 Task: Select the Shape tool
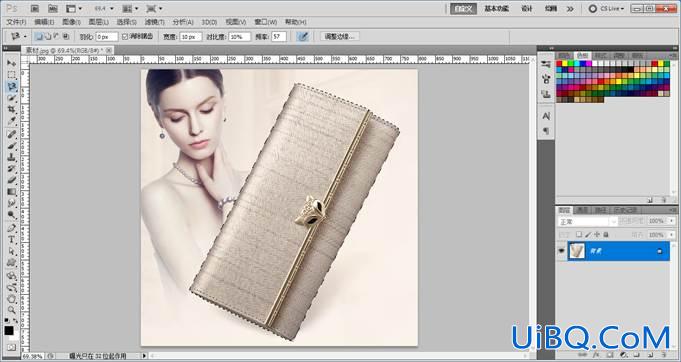pyautogui.click(x=12, y=263)
